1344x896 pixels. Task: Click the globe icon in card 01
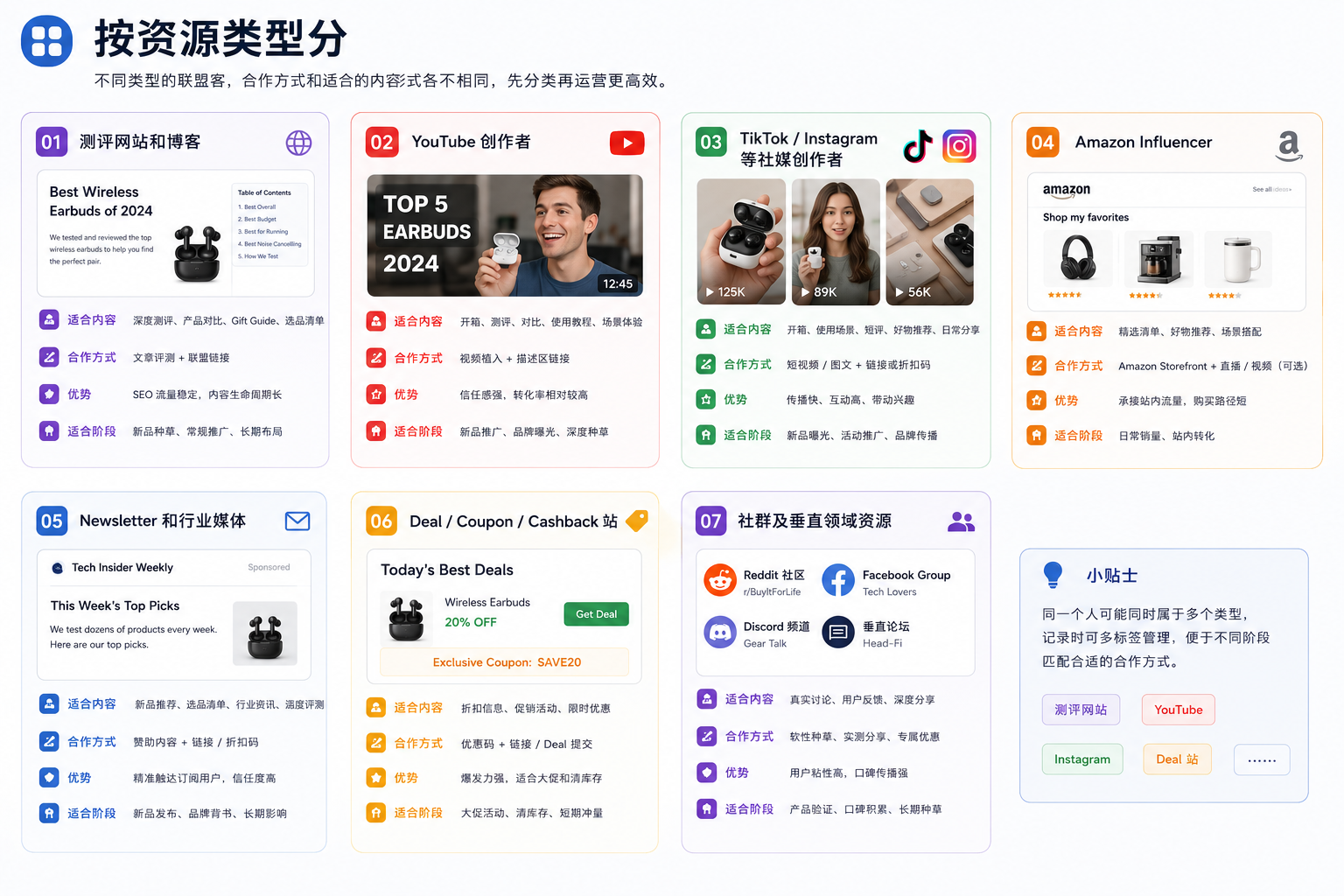click(x=298, y=143)
